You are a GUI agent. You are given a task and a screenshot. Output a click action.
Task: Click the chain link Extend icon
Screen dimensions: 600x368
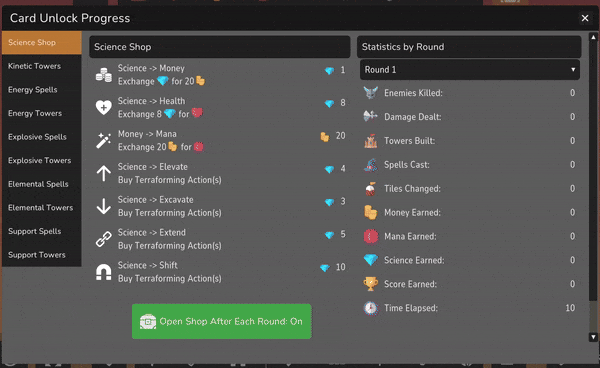[104, 239]
